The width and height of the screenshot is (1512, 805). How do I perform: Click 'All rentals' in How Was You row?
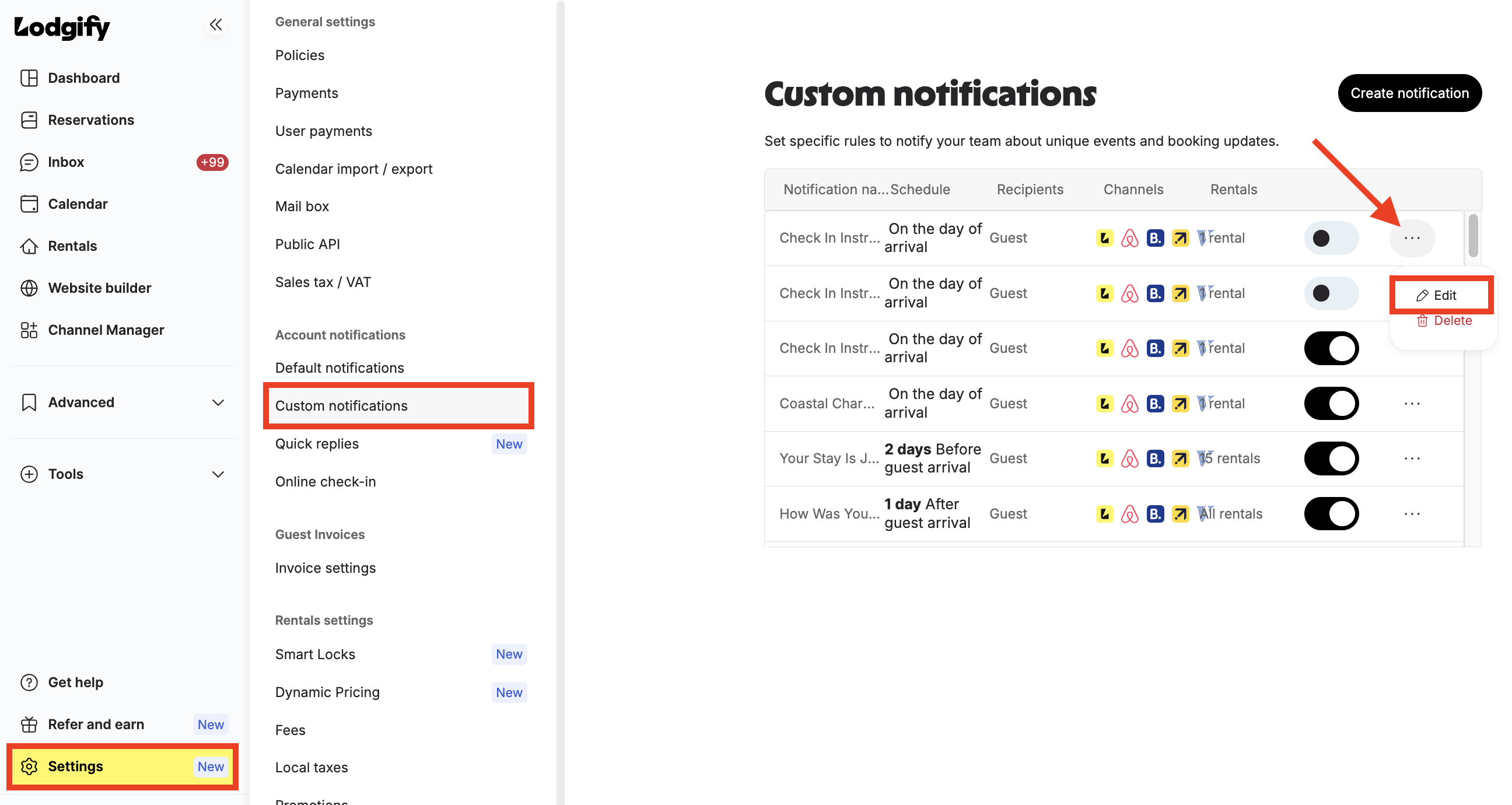coord(1230,514)
